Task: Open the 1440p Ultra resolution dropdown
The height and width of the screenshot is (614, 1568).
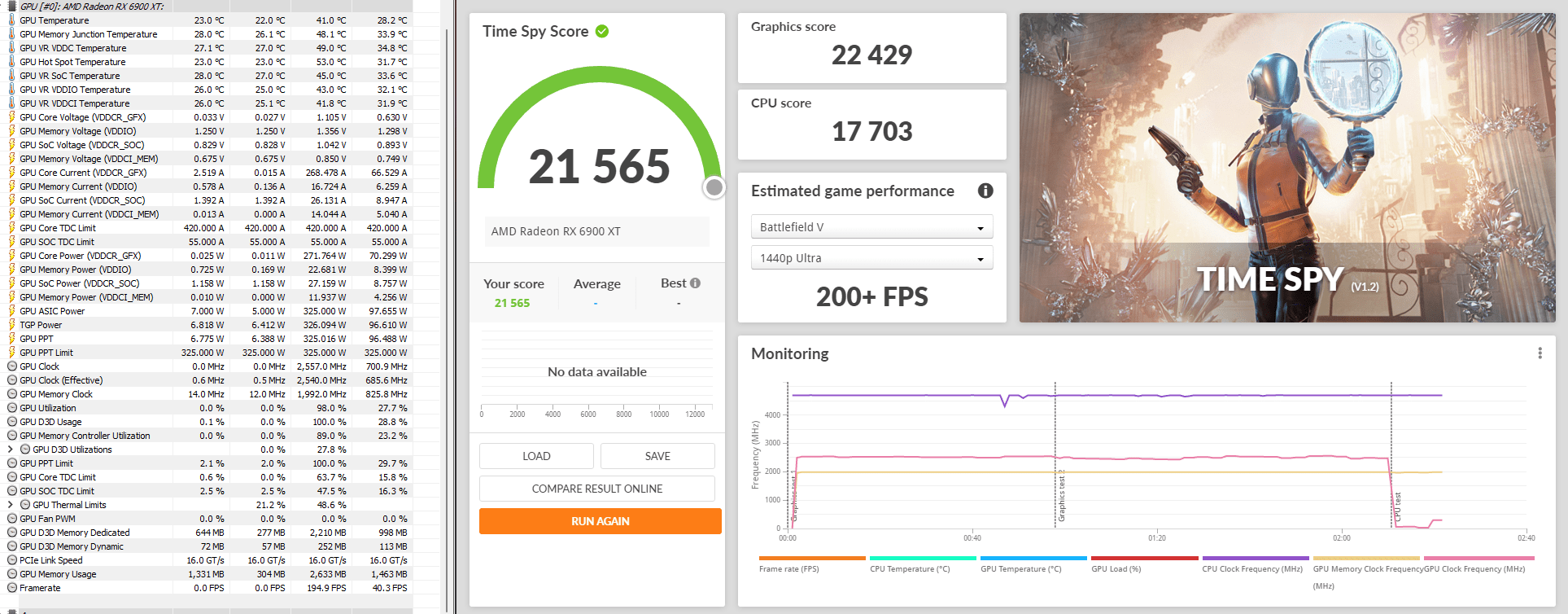Action: (871, 258)
